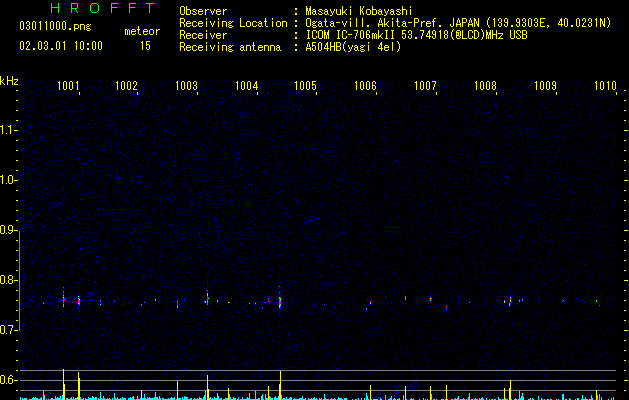Click the Receiving Location label
Viewport: 629px width, 400px height.
[x=233, y=23]
